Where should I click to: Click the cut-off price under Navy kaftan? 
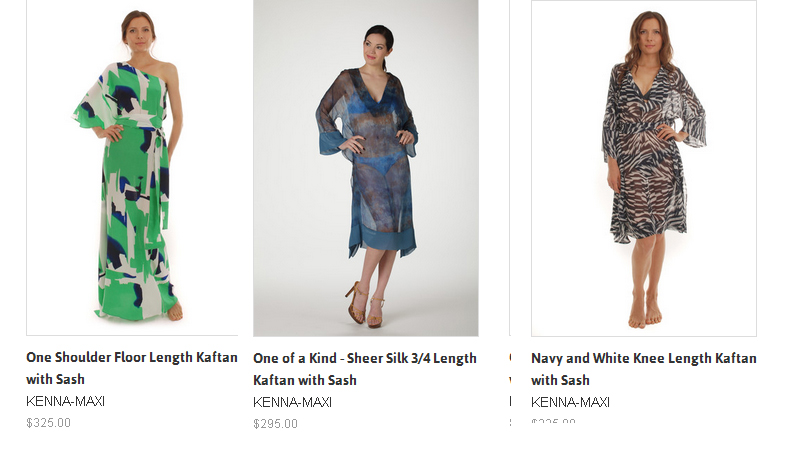(553, 421)
